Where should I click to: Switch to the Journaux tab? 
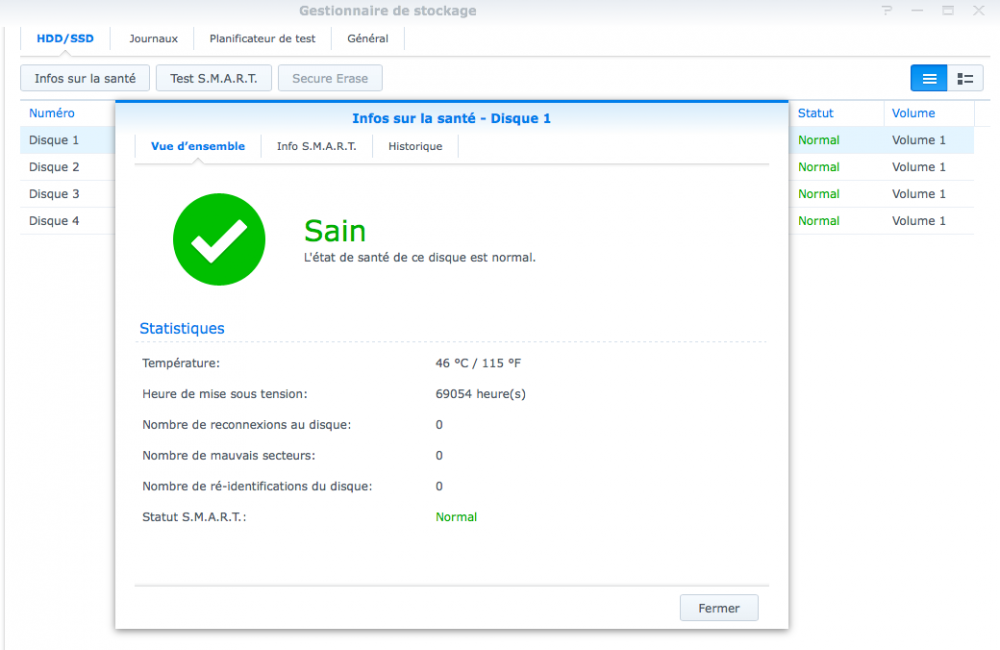[153, 38]
